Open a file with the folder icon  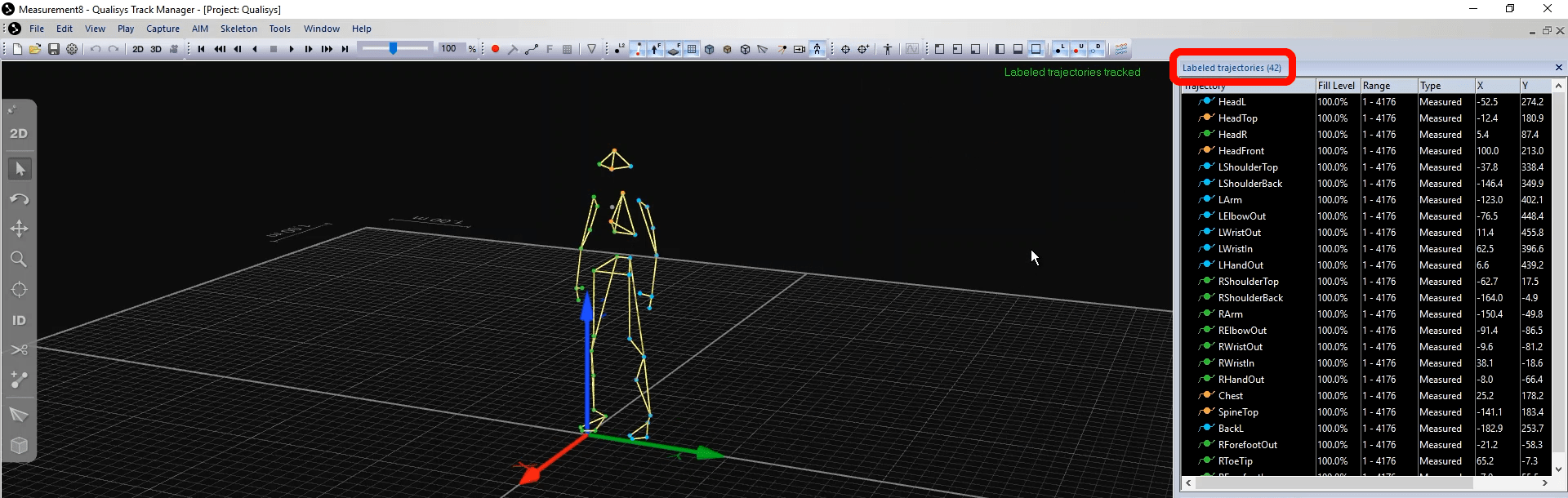point(35,49)
